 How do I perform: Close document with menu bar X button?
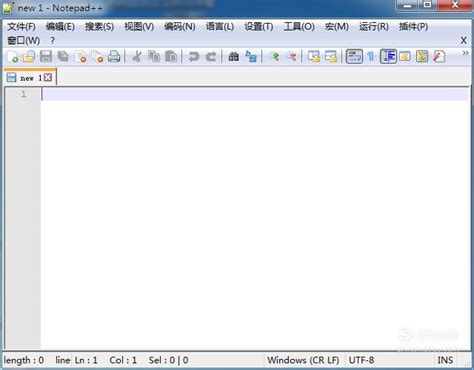click(x=463, y=40)
